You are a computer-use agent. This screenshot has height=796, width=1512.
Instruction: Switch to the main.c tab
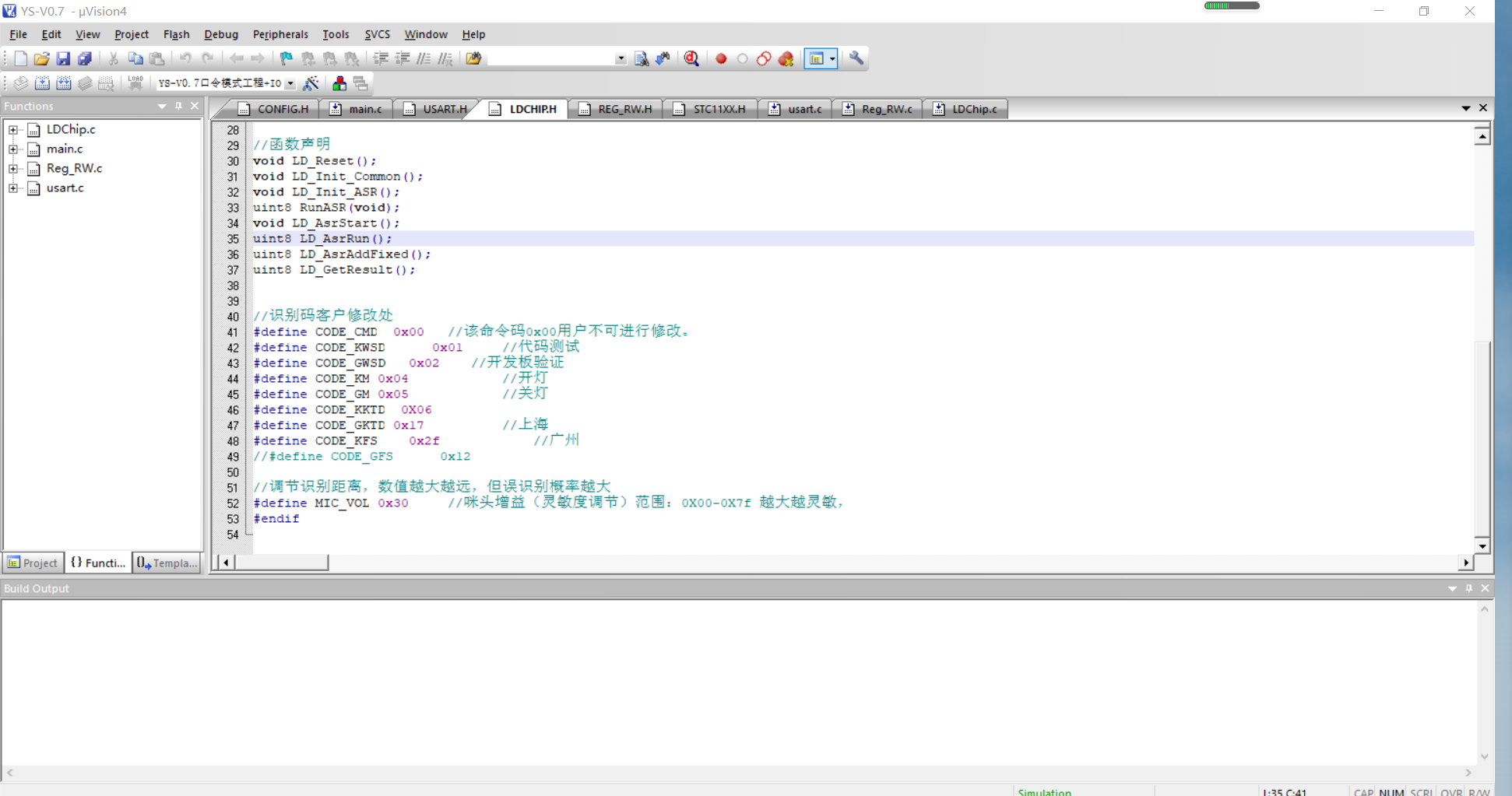pyautogui.click(x=357, y=109)
